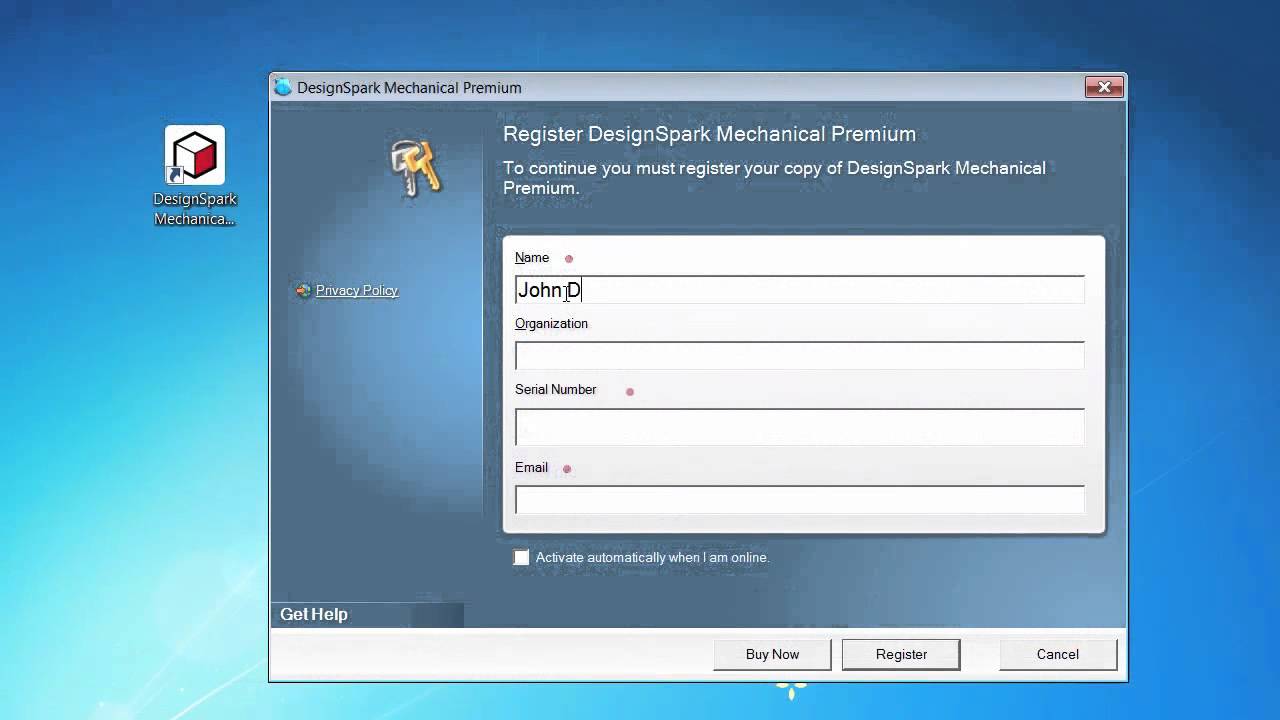This screenshot has height=720, width=1280.
Task: Cancel the registration dialog
Action: point(1057,654)
